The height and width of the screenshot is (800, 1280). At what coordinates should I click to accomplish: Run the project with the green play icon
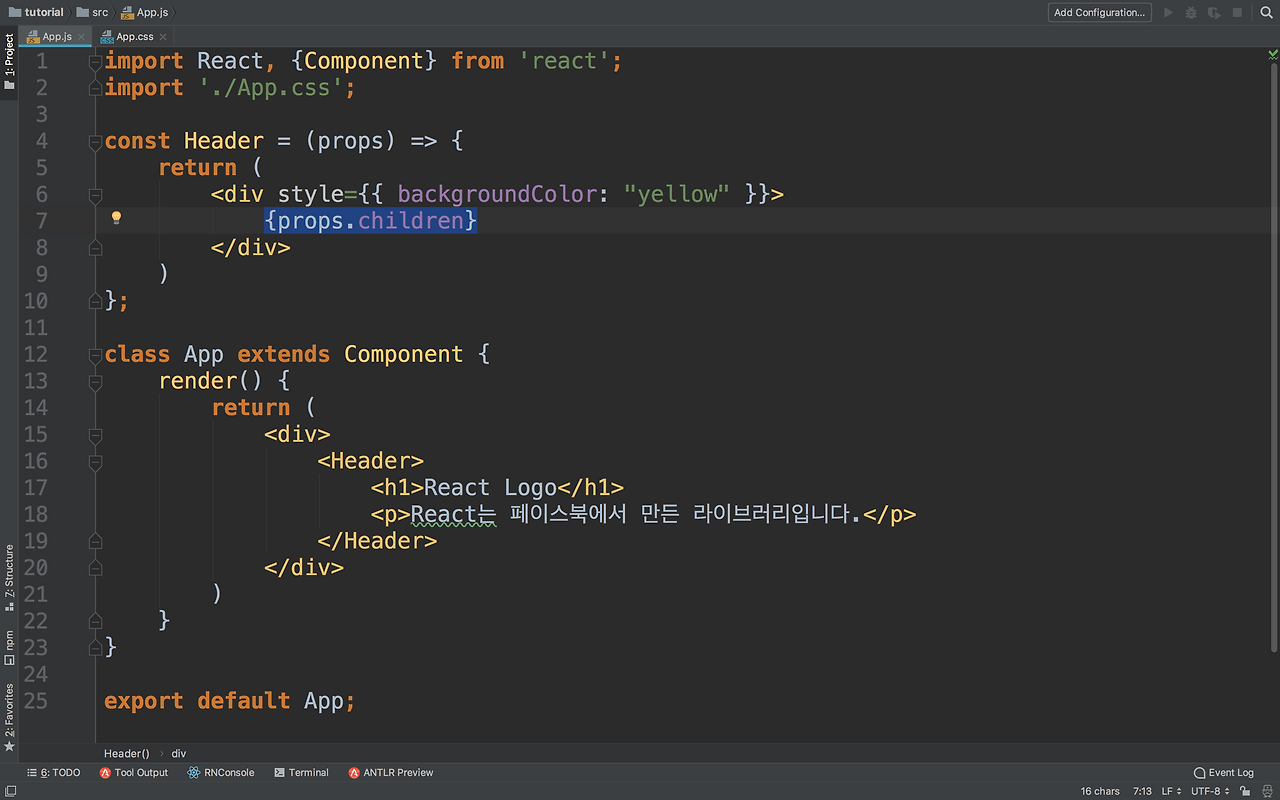tap(1168, 13)
